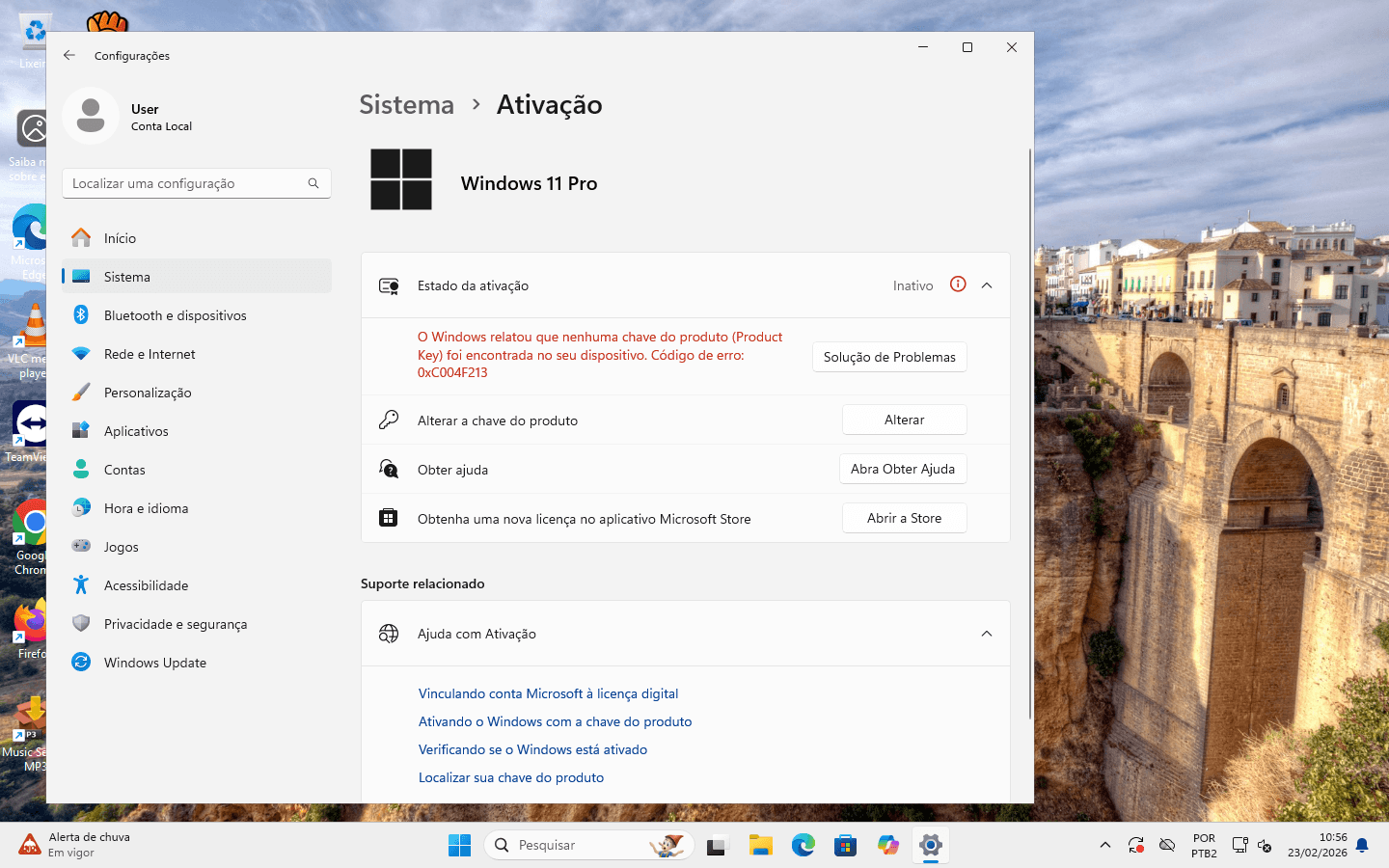
Task: Click the Obter ajuda headset icon
Action: pos(389,469)
